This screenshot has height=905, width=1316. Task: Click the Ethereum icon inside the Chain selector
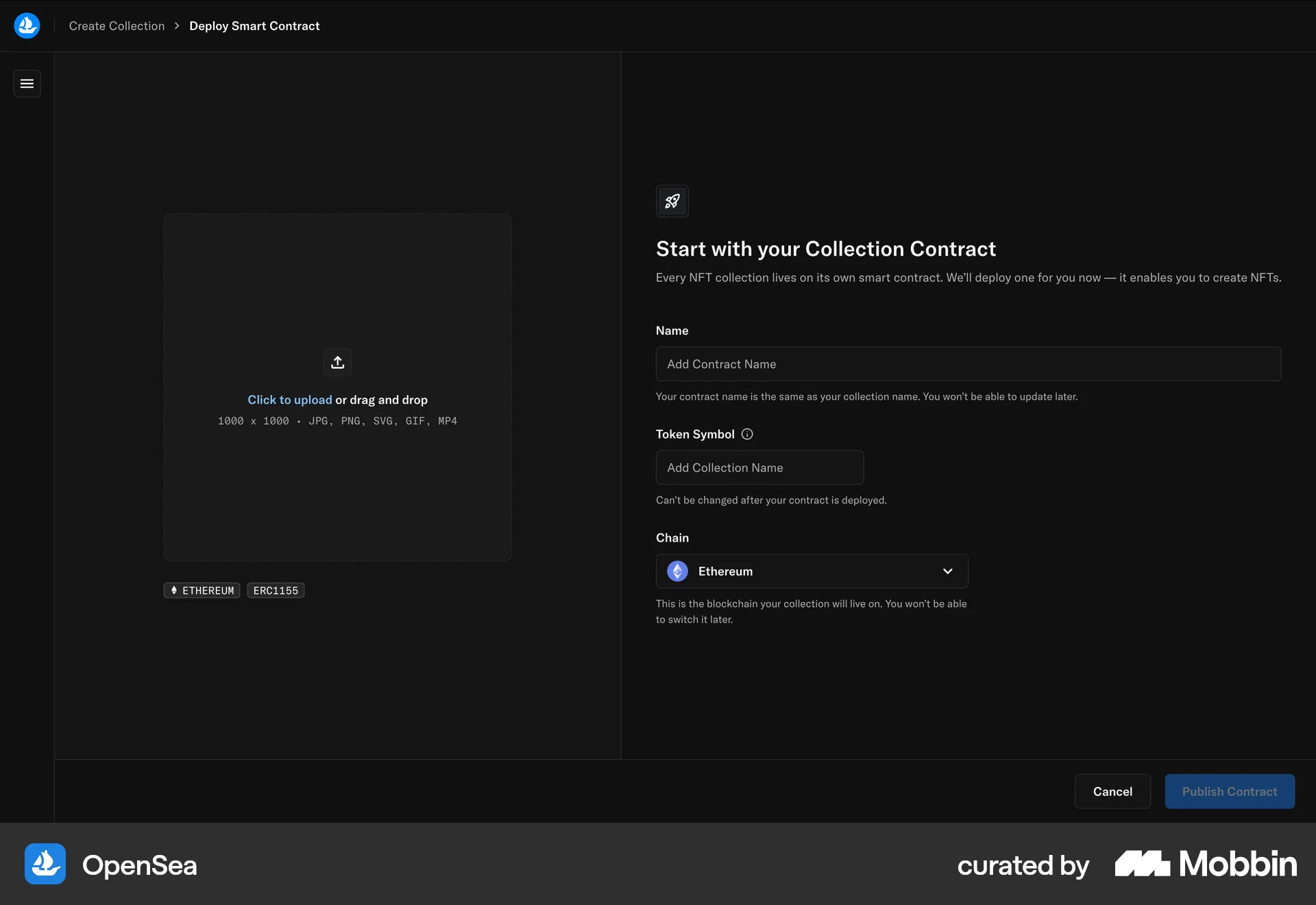pos(677,571)
